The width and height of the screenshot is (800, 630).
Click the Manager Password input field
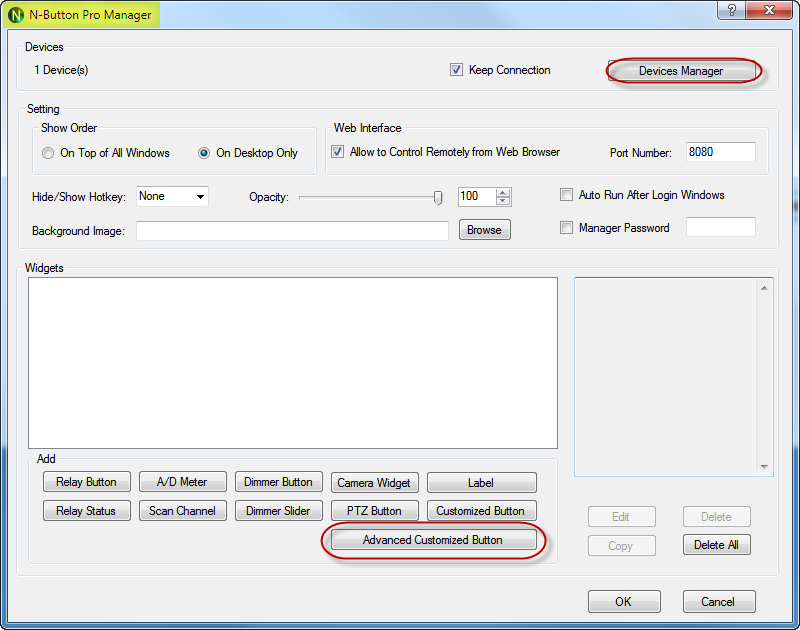coord(720,227)
